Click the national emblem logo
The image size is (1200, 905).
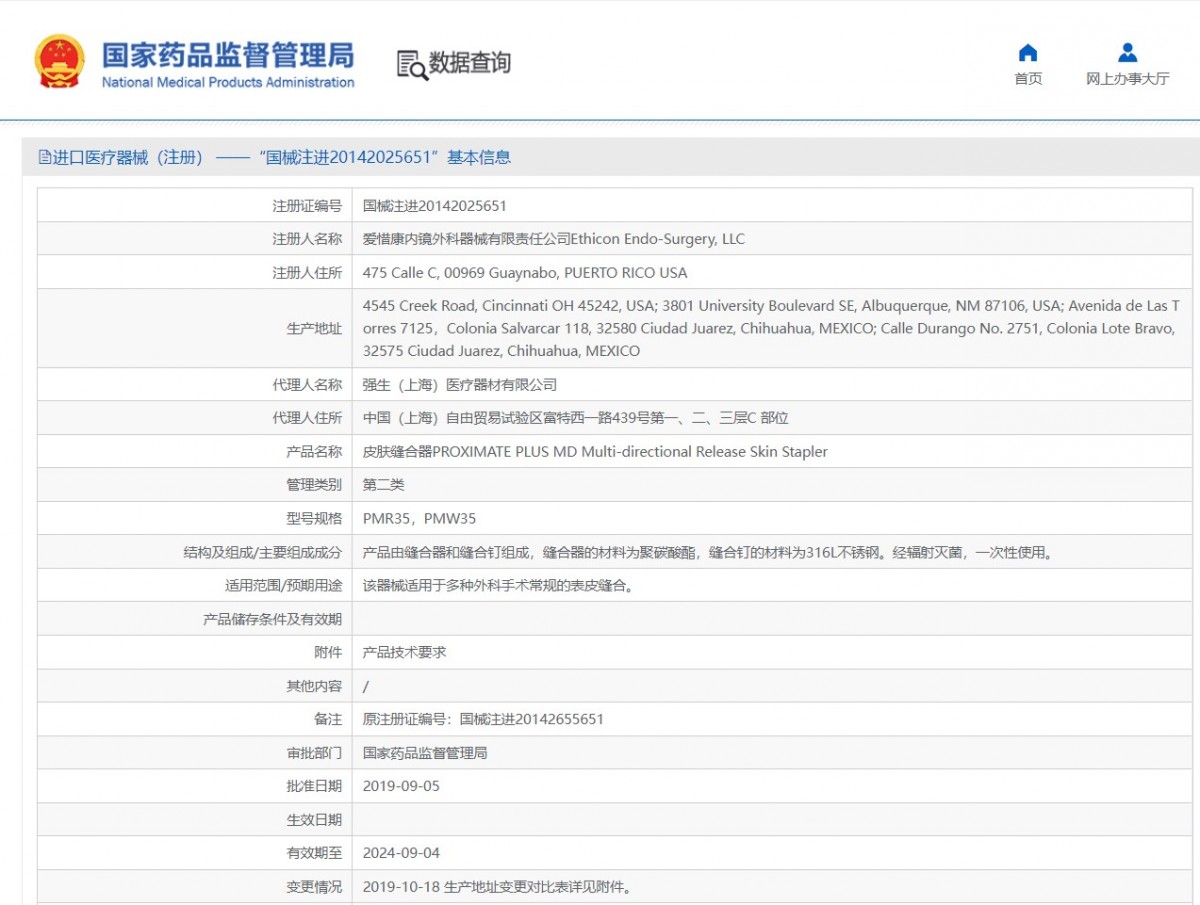[x=59, y=62]
